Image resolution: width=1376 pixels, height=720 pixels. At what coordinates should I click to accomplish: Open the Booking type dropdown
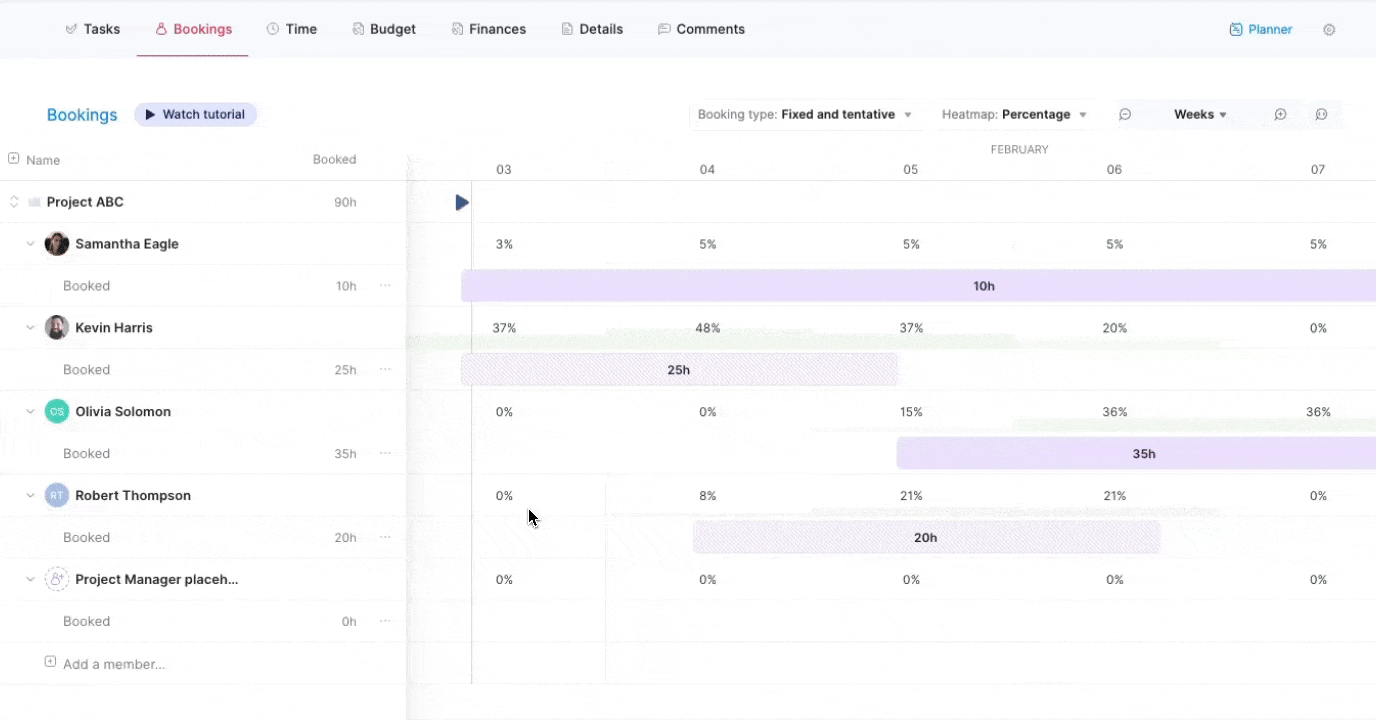804,115
